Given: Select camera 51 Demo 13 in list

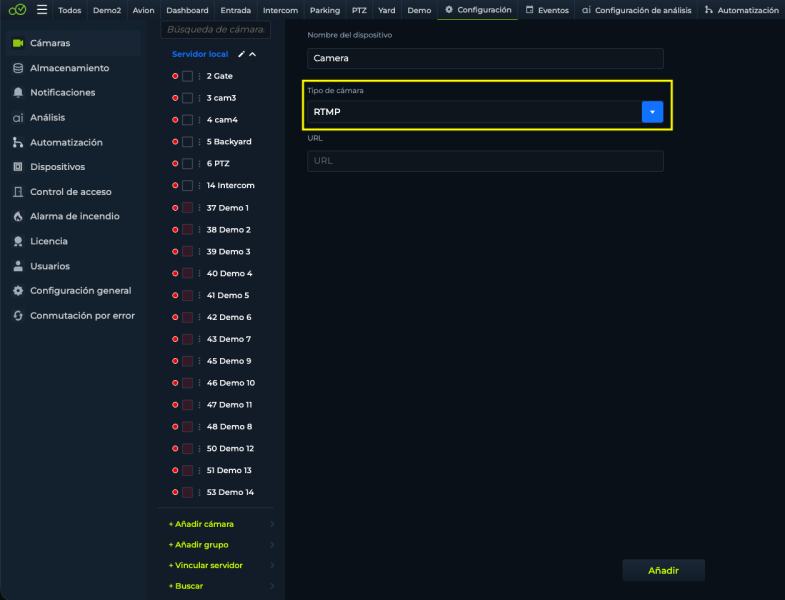Looking at the screenshot, I should click(229, 470).
